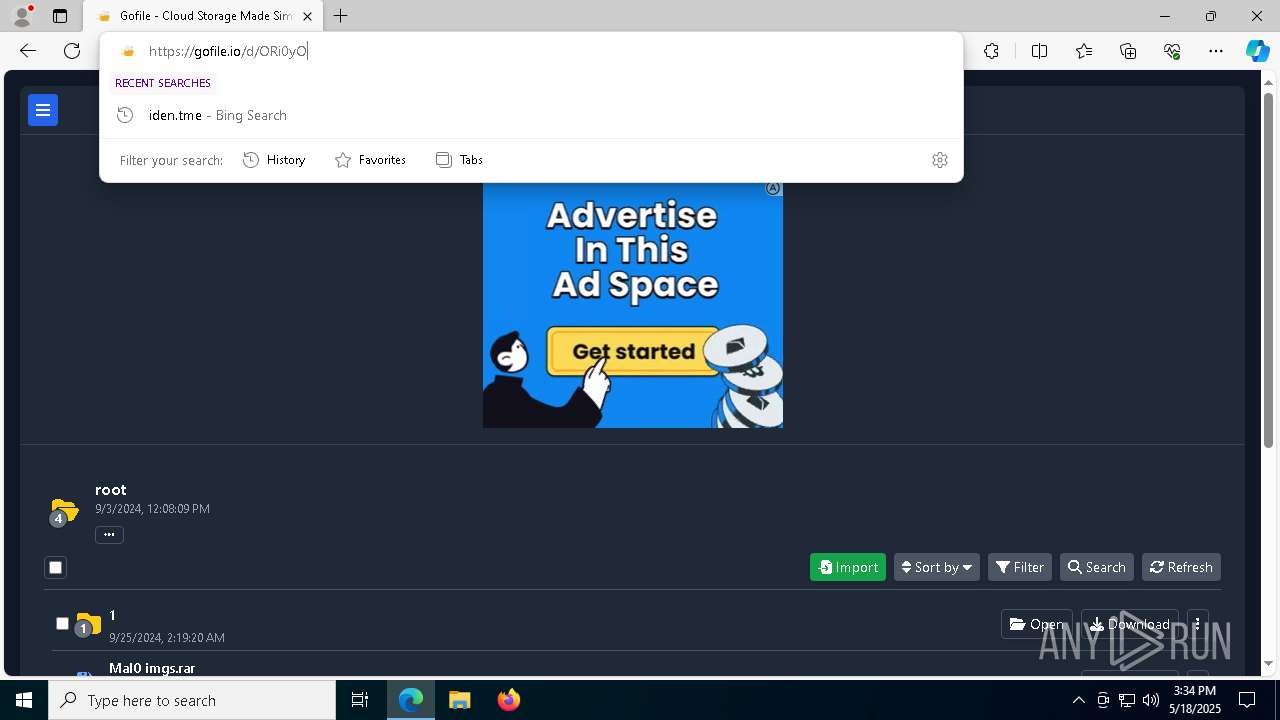Go back to the previous page
Screen dimensions: 1280x720
coord(28,51)
